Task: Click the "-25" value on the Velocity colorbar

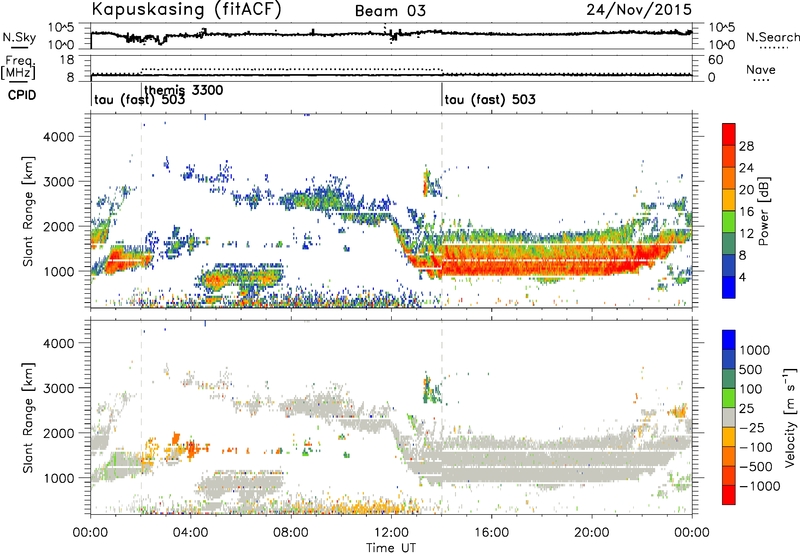Action: 751,427
